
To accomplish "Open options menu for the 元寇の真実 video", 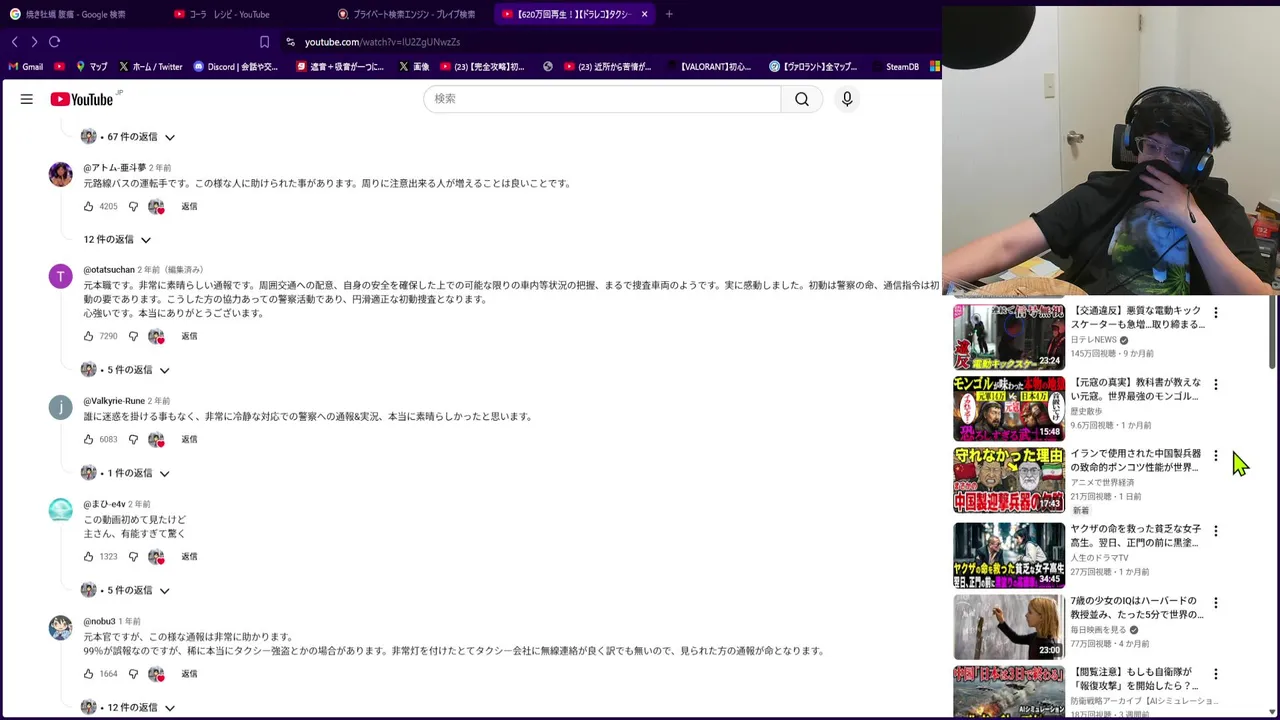I will click(x=1216, y=385).
